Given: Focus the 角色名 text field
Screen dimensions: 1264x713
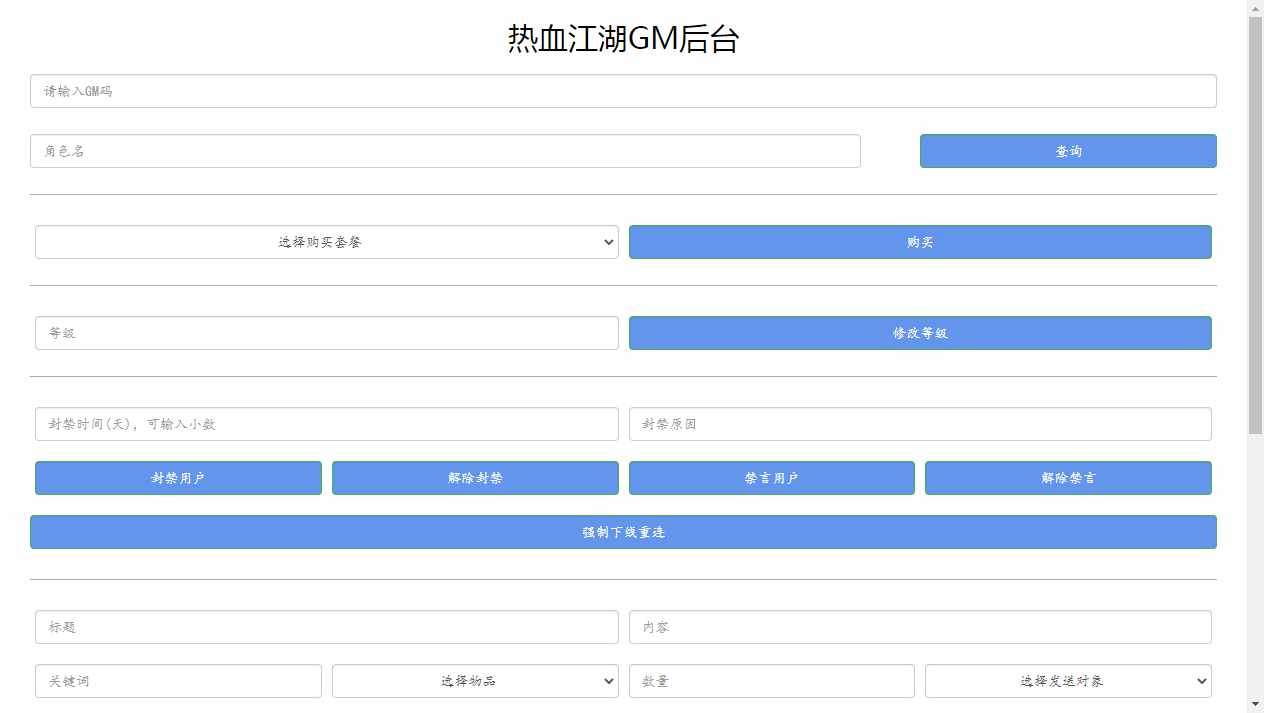Looking at the screenshot, I should [445, 151].
